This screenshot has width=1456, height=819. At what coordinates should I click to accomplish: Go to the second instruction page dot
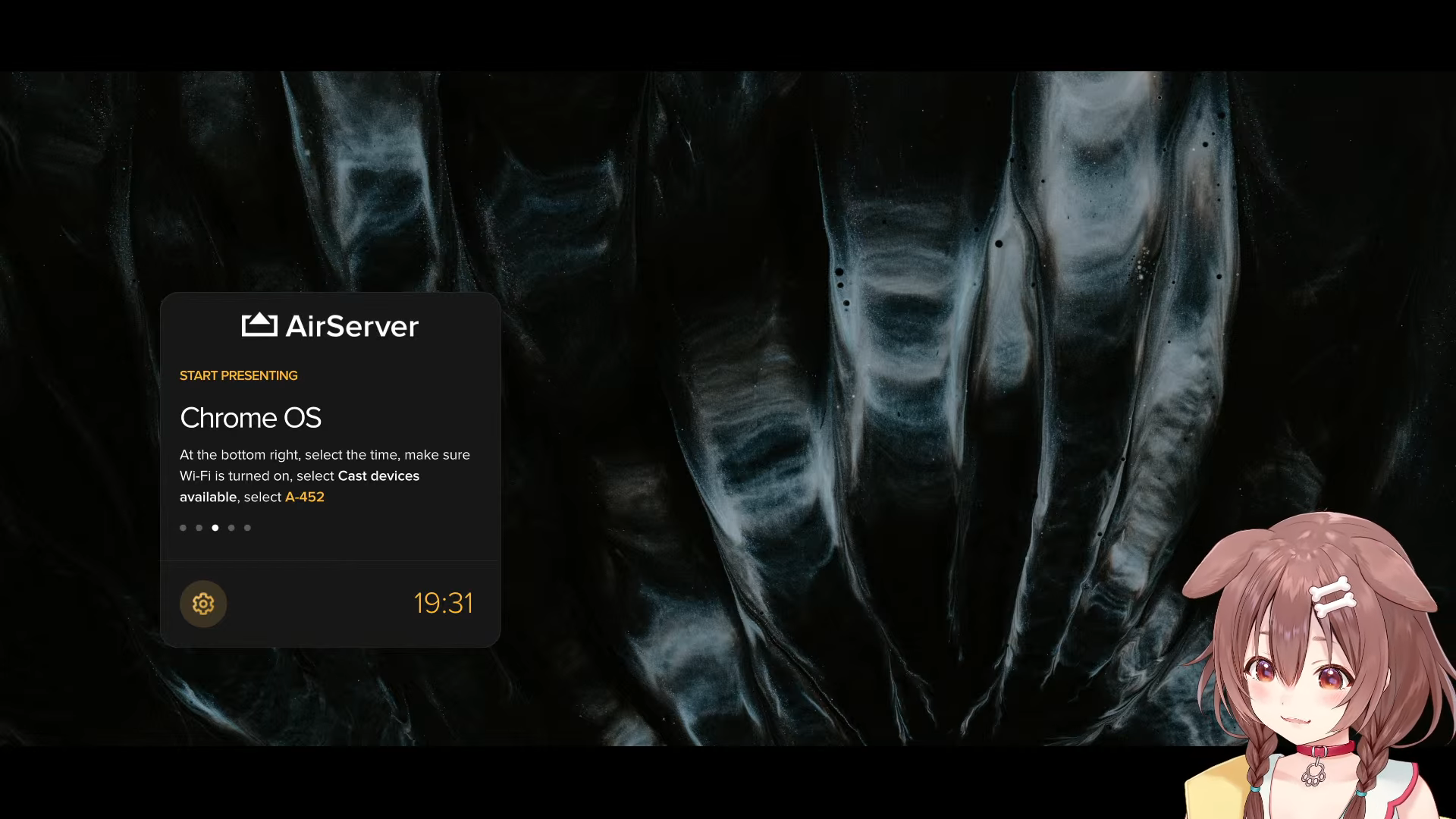pos(199,528)
